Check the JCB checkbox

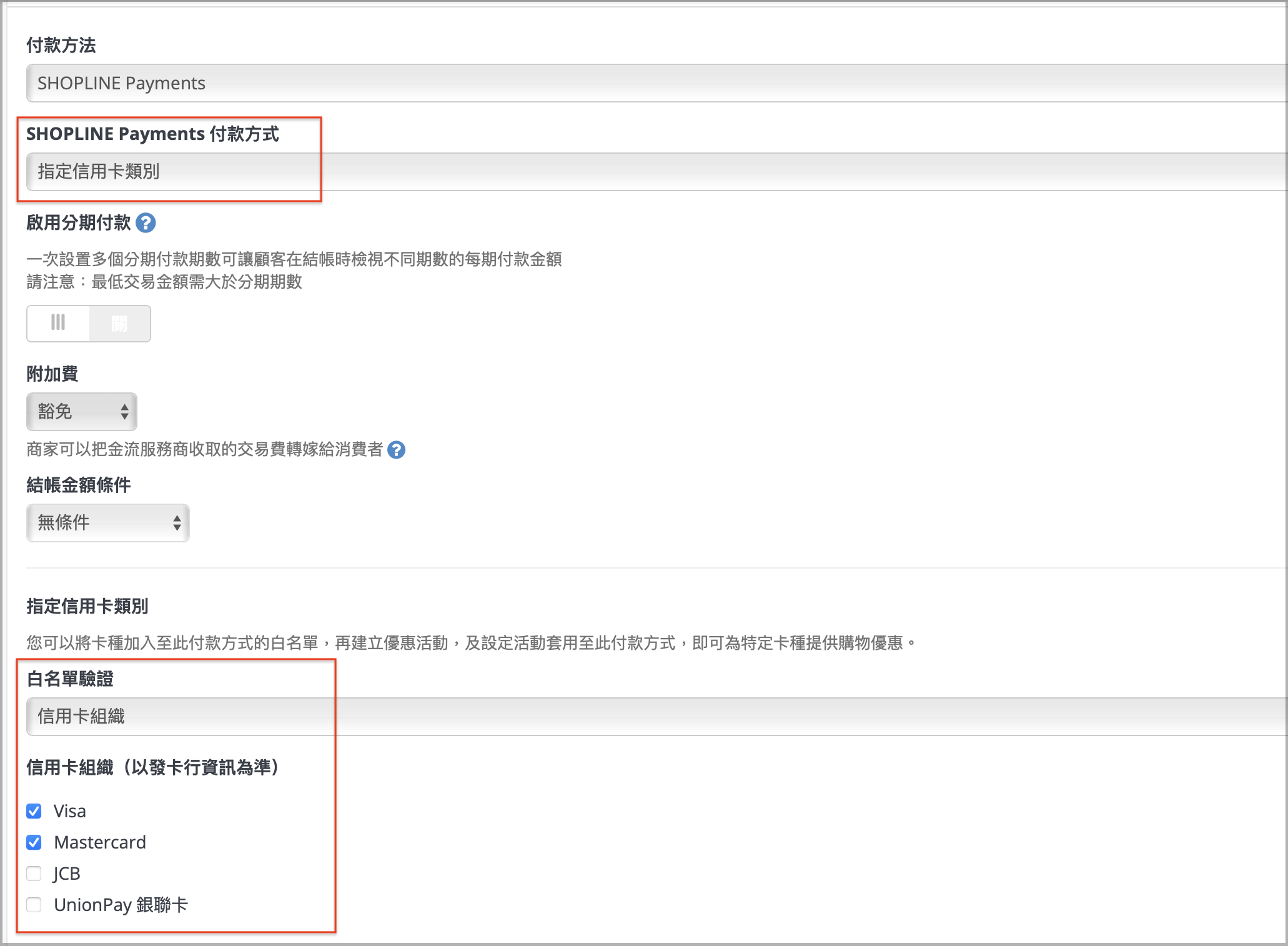[x=34, y=874]
